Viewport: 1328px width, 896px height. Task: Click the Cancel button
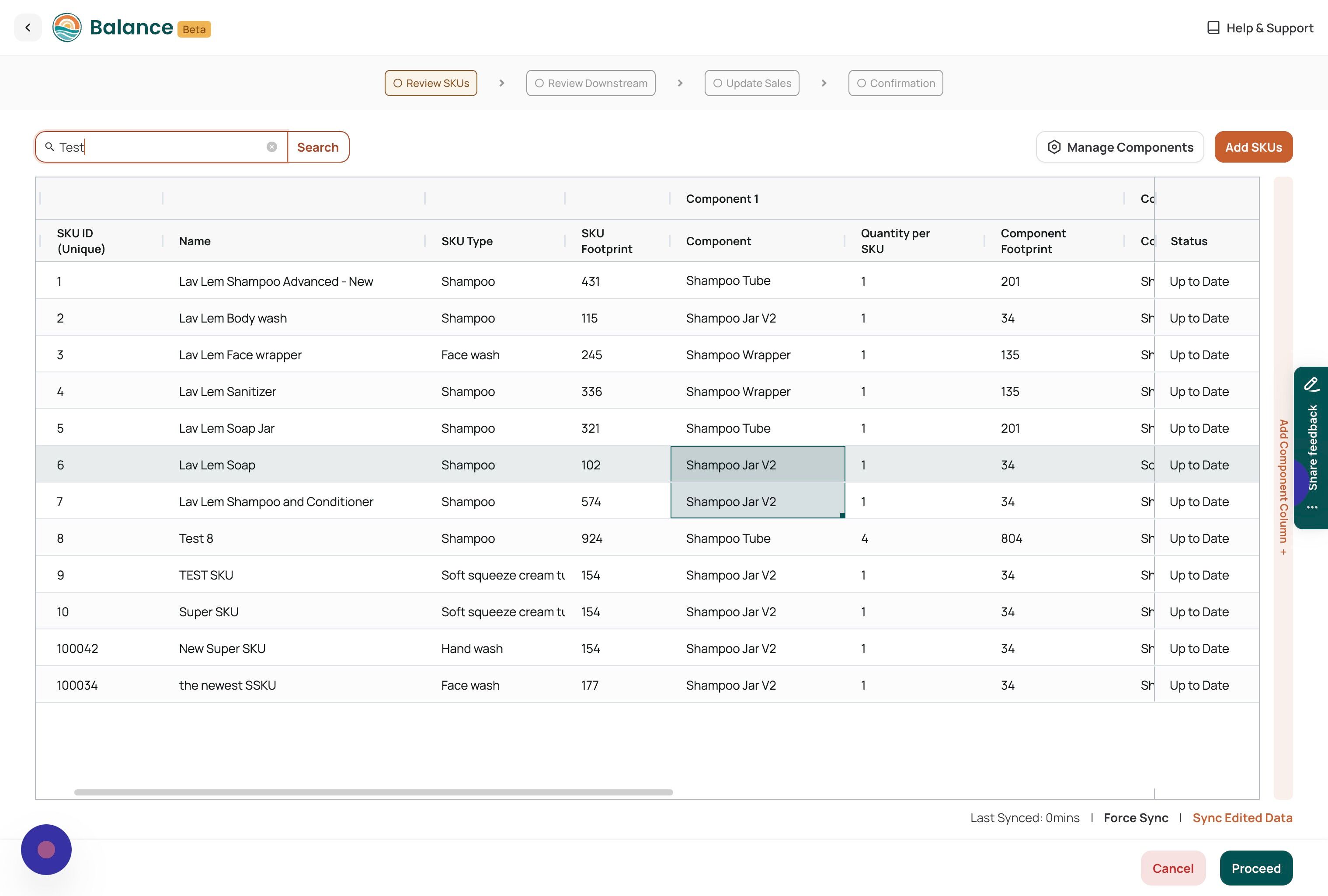pos(1172,868)
